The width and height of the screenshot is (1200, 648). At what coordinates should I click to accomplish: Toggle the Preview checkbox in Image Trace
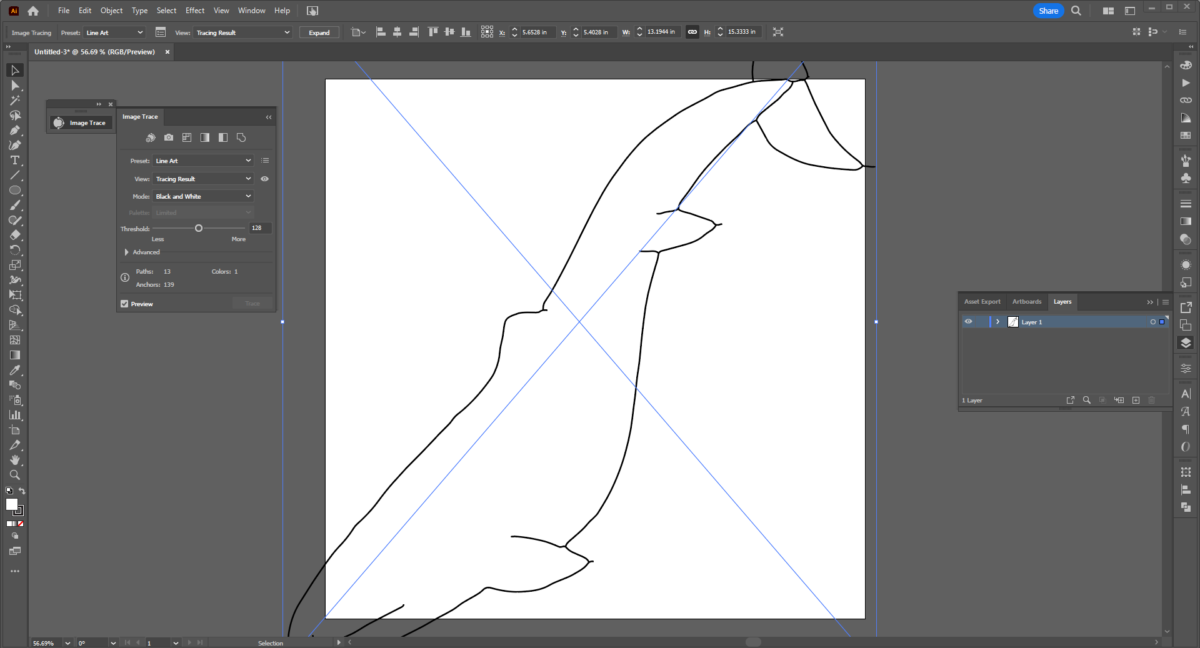point(122,303)
